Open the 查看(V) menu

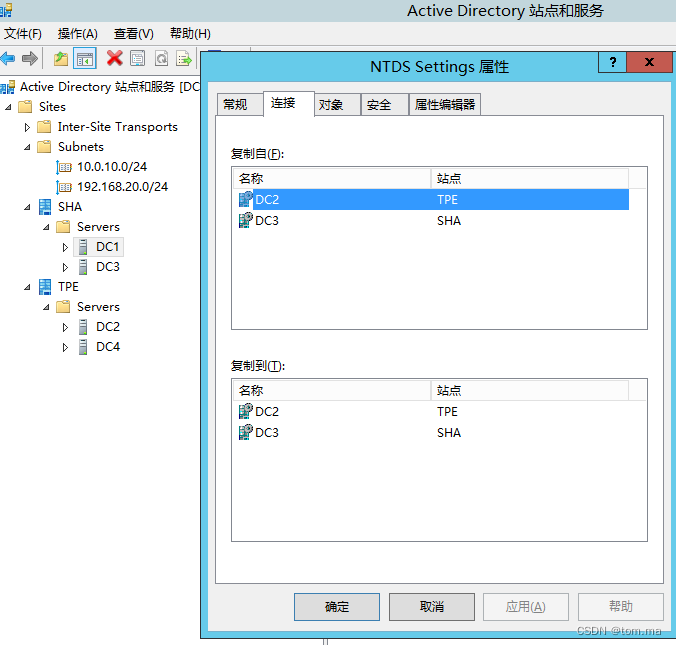tap(134, 34)
